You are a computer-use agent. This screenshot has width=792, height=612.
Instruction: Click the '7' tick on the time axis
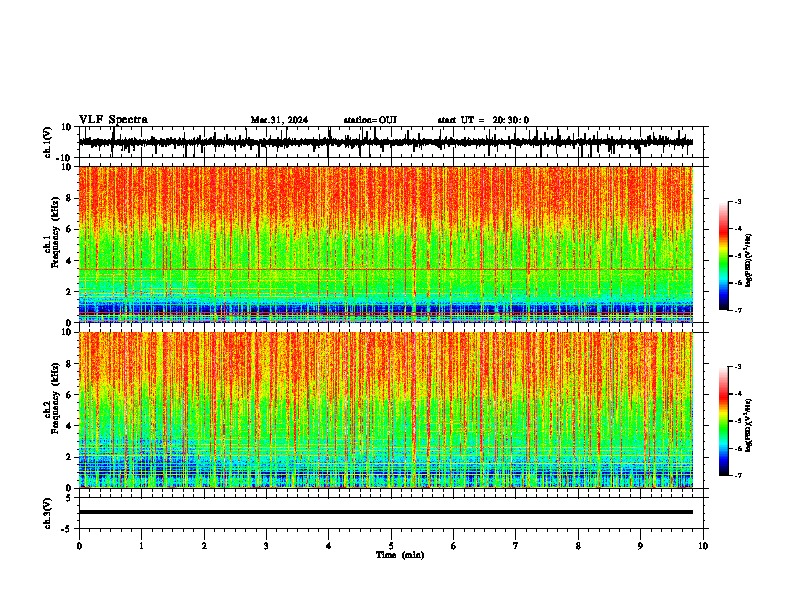coord(516,546)
